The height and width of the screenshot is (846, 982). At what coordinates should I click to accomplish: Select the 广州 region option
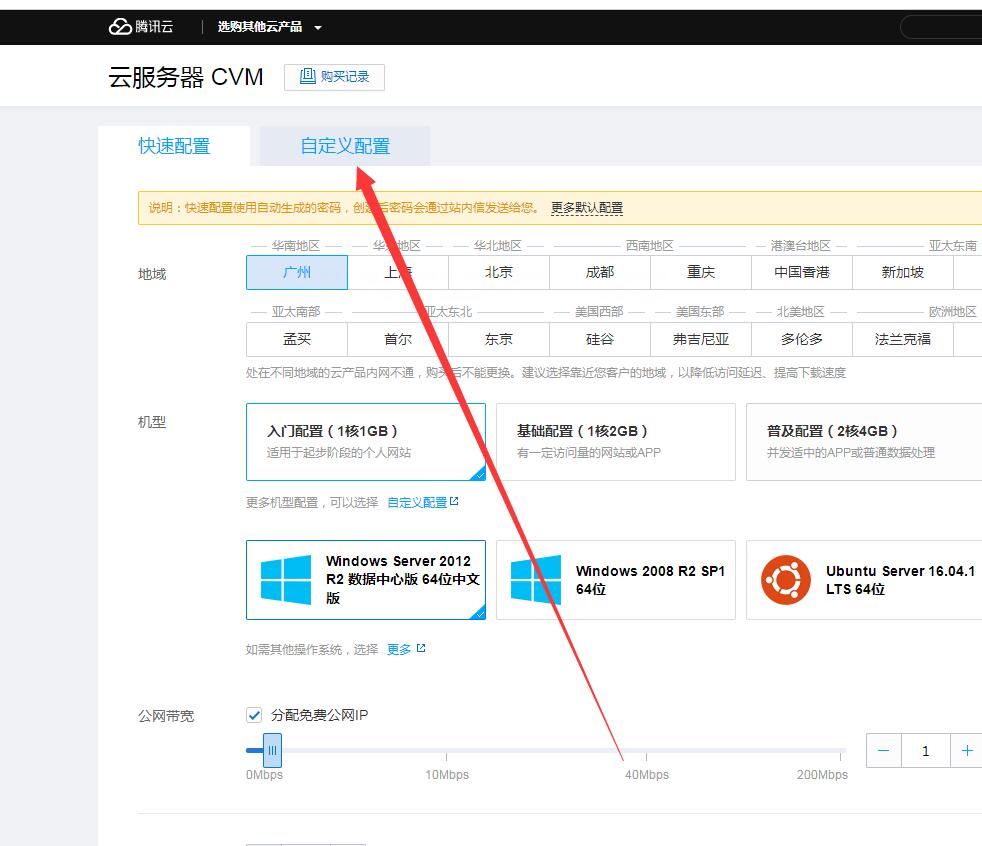point(297,272)
